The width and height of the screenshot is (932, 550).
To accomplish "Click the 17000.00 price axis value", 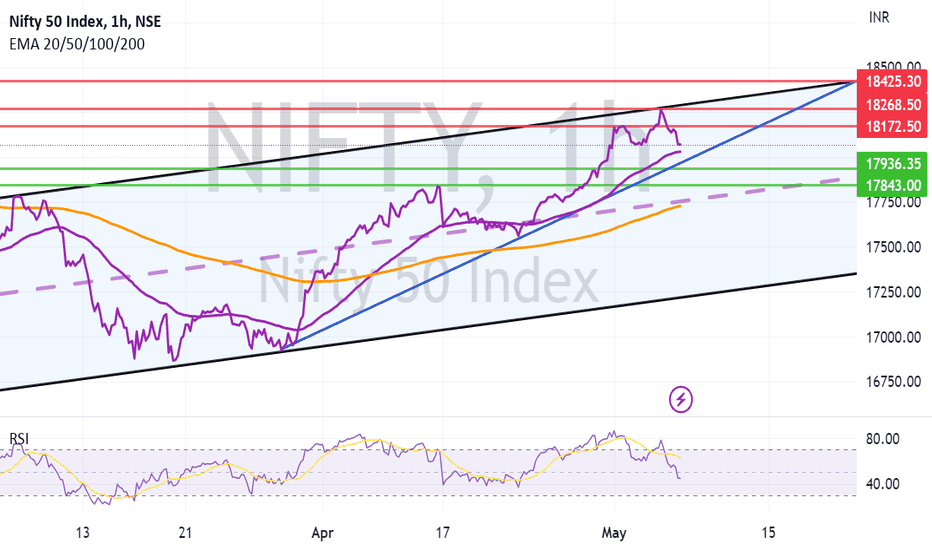I will [x=893, y=337].
